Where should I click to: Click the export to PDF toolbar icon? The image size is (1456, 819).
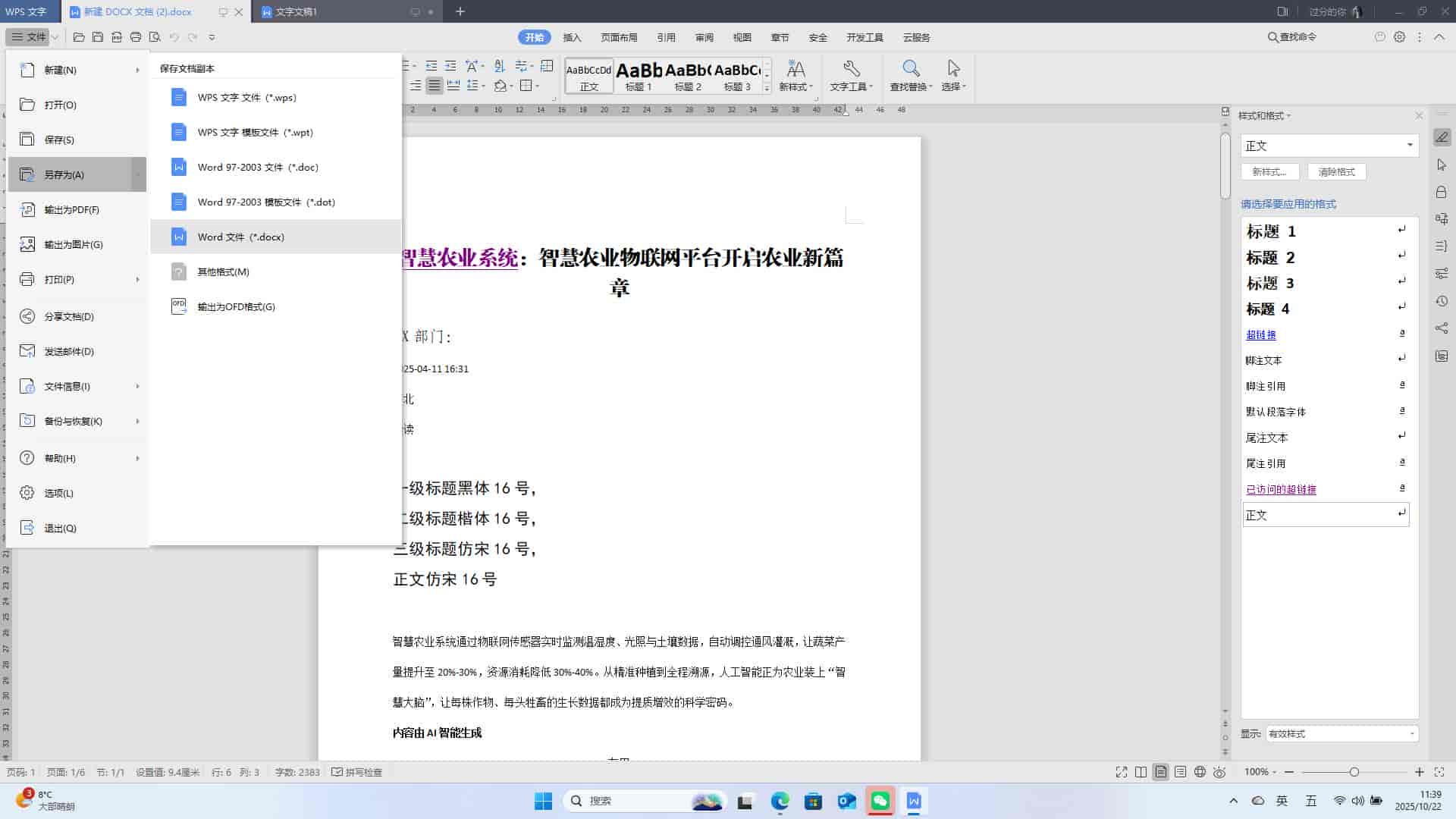pos(117,36)
